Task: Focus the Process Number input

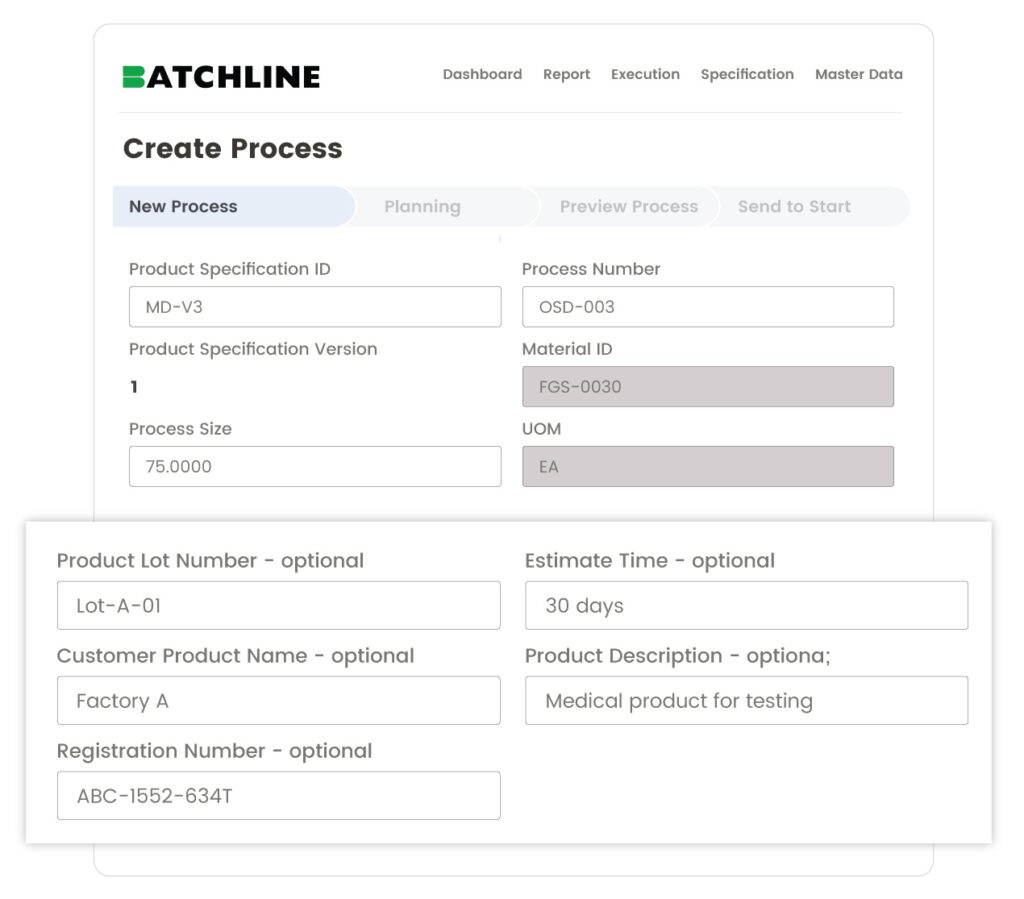Action: [707, 307]
